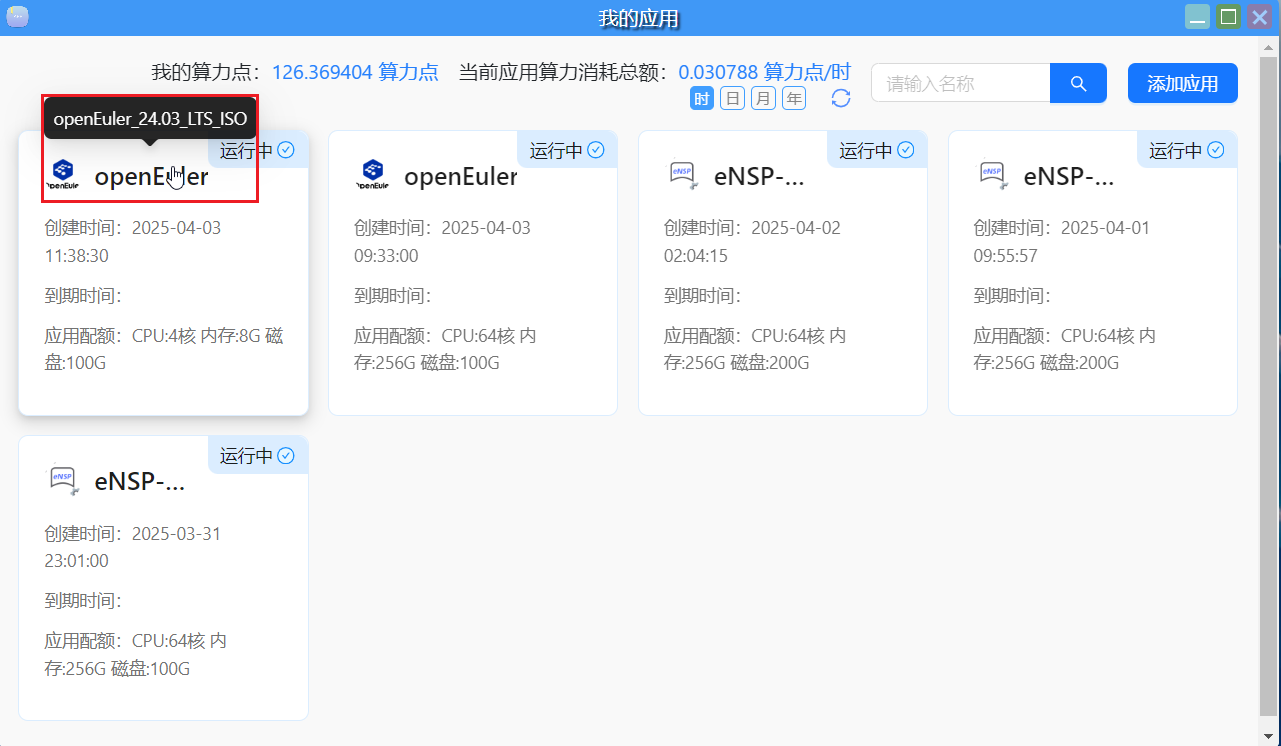This screenshot has height=746, width=1281.
Task: Close the 我的应用 window
Action: click(1260, 17)
